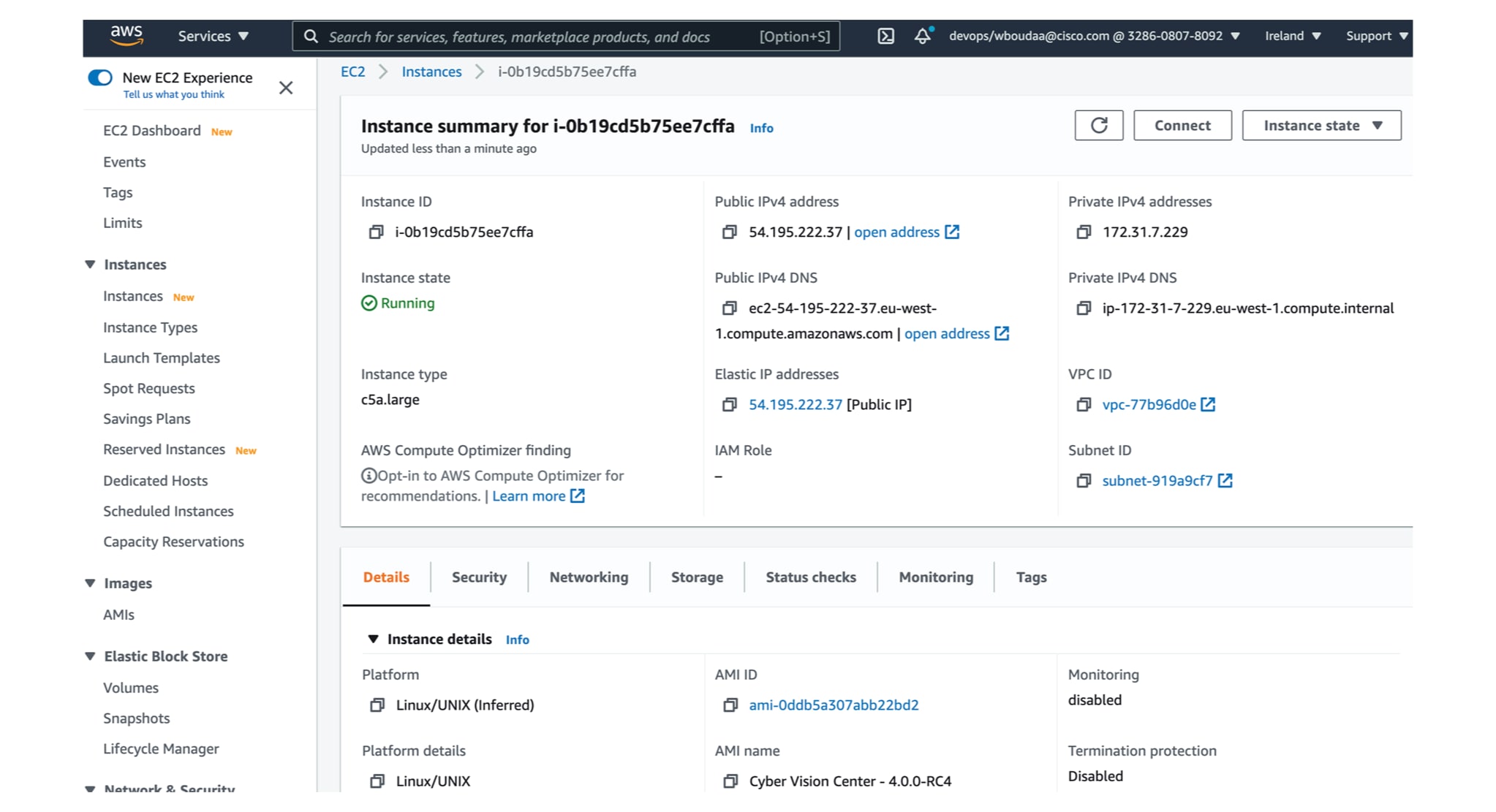Open external link icon beside Public IPv4 address

pos(952,232)
